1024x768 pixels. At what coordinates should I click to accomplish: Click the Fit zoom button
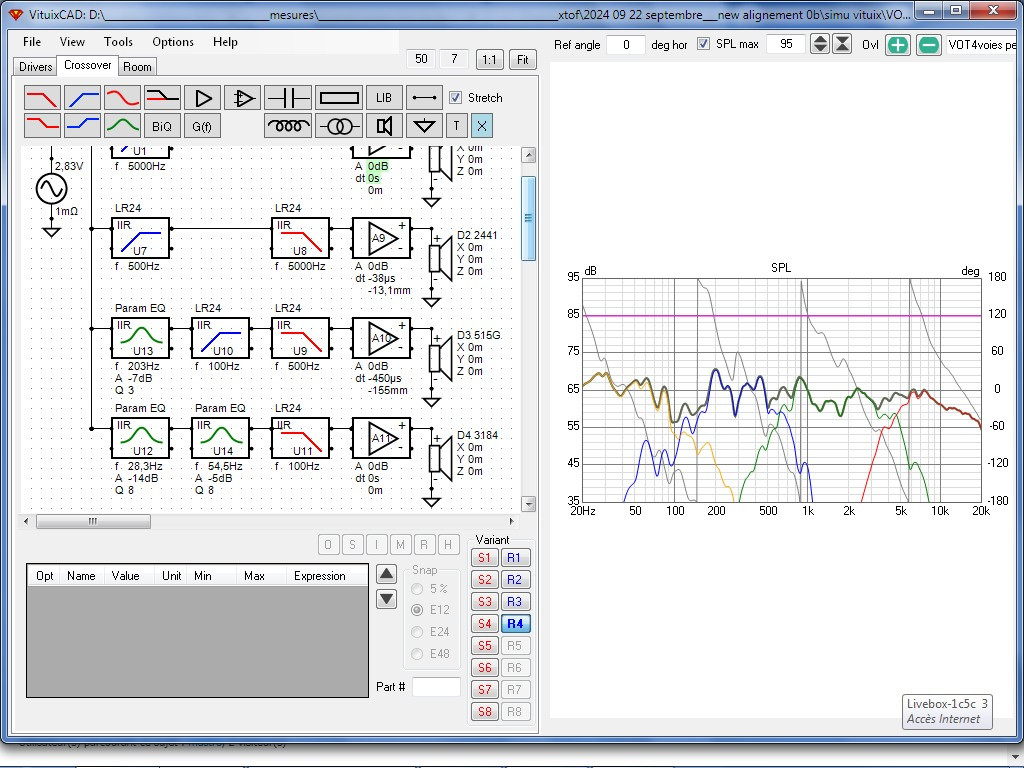522,59
